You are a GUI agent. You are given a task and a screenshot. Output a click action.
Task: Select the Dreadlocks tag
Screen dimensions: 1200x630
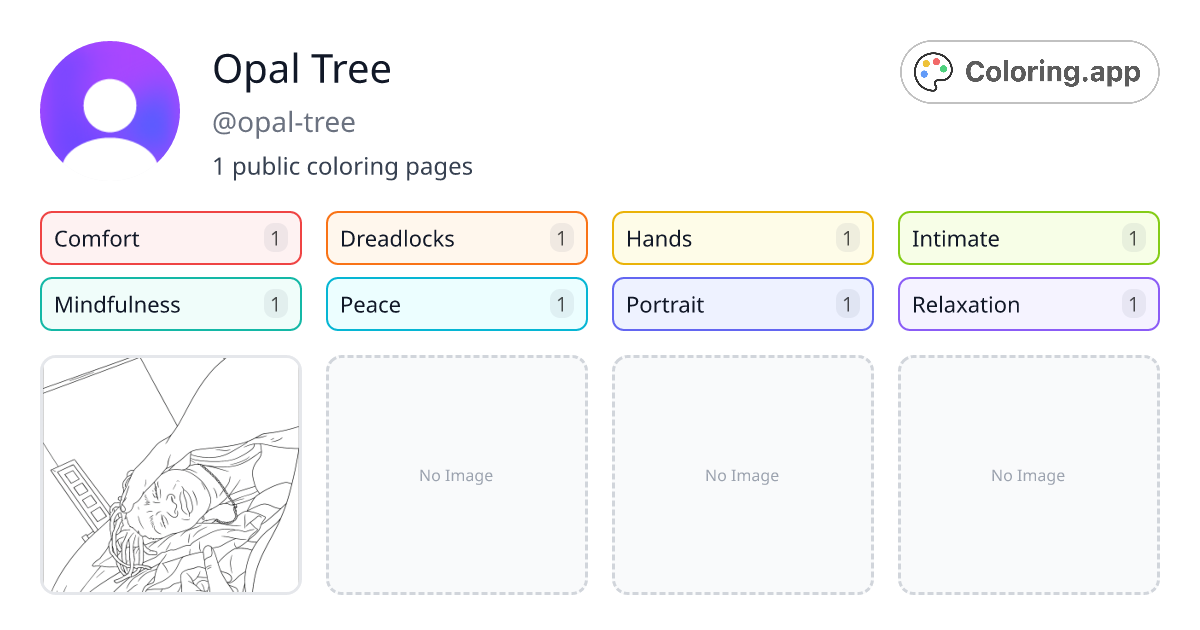456,238
